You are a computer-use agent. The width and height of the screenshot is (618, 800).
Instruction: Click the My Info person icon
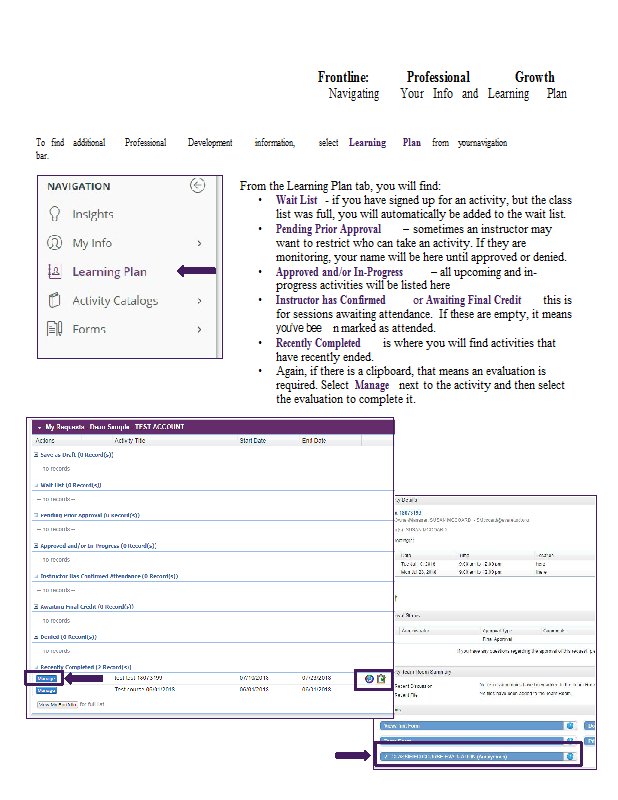pyautogui.click(x=55, y=242)
